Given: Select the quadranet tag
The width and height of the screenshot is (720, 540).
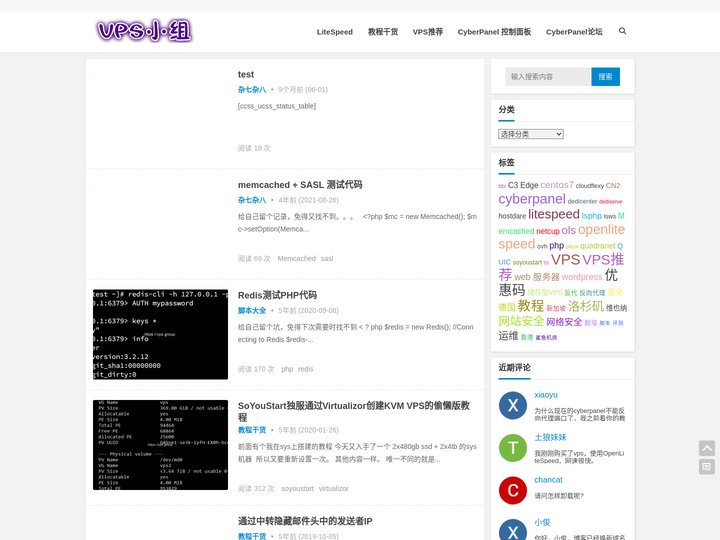Looking at the screenshot, I should coord(597,246).
